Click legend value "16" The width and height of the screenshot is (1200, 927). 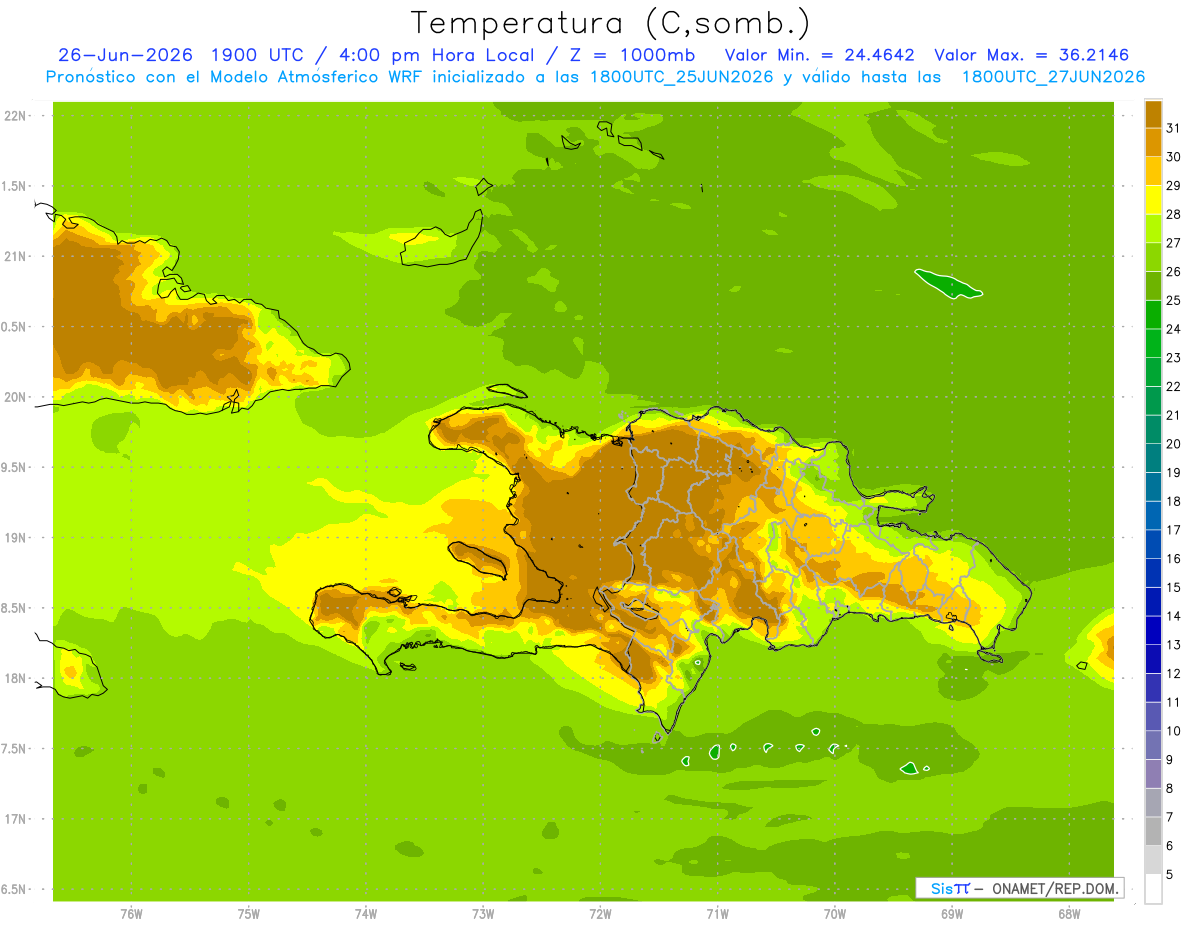(x=1174, y=559)
